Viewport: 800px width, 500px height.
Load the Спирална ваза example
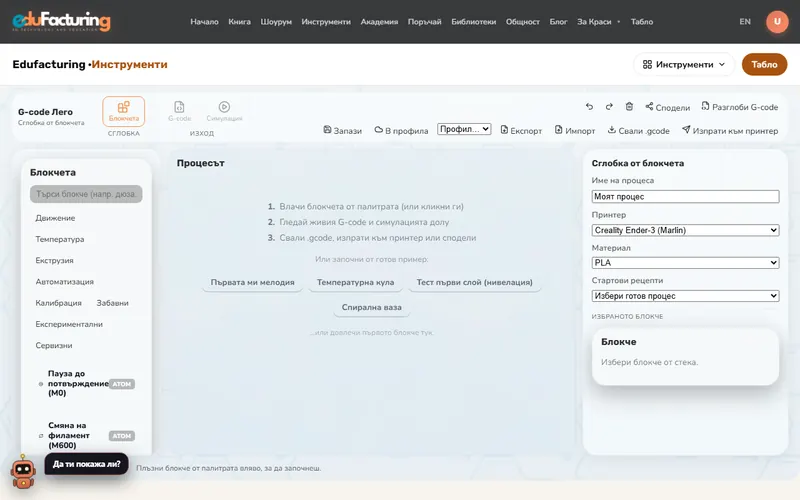pyautogui.click(x=371, y=307)
